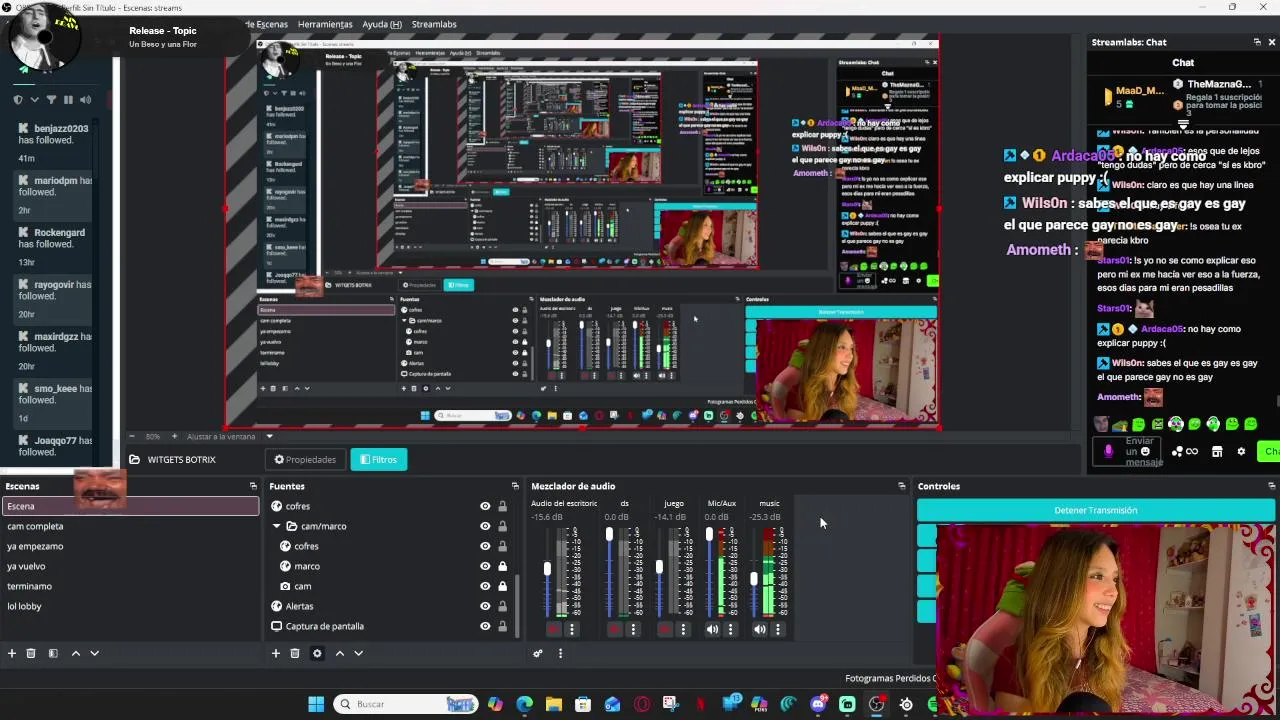Pop out the Fuentes dock panel

515,486
